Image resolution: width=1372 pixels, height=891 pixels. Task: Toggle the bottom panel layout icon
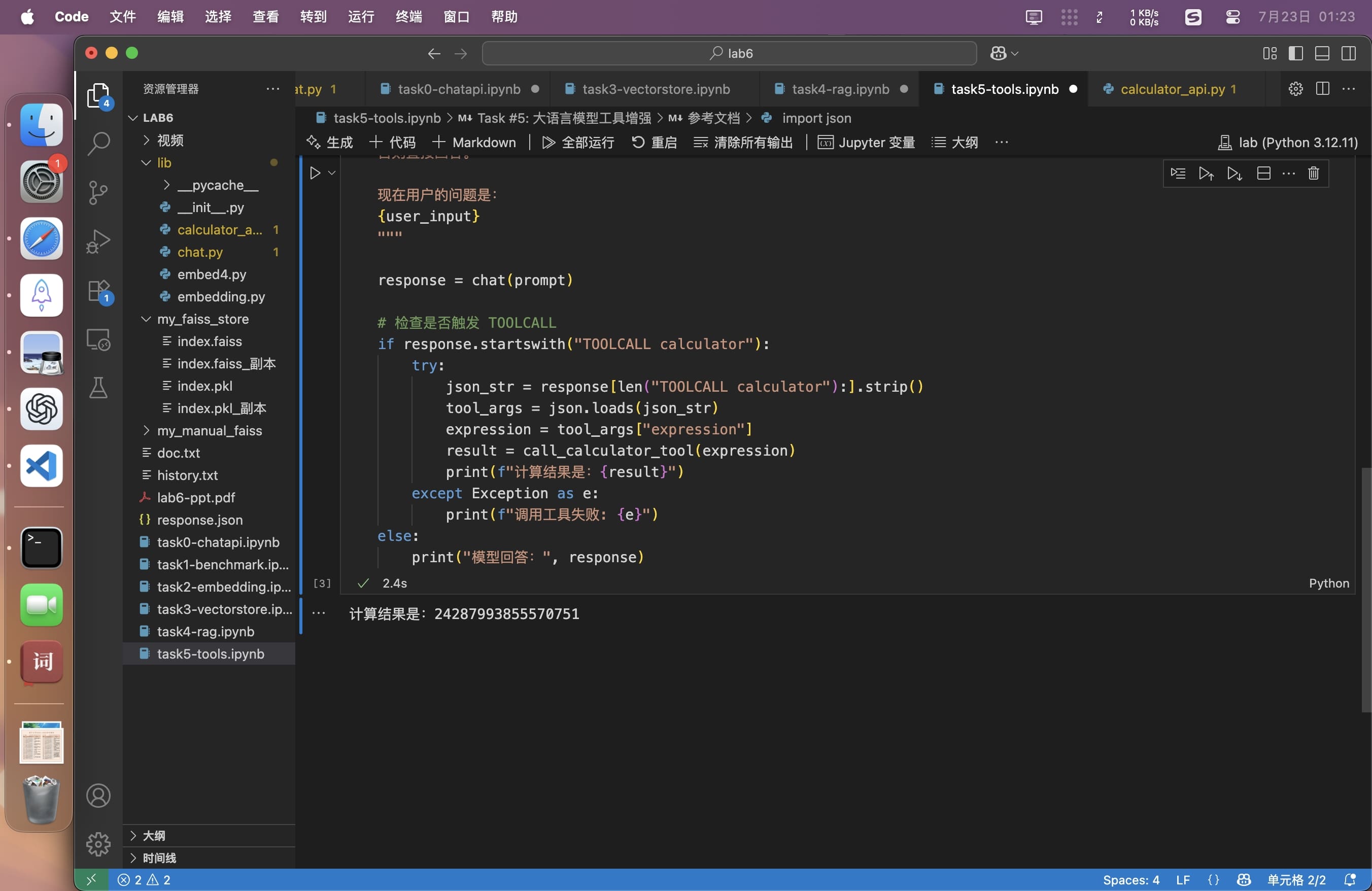[1322, 53]
